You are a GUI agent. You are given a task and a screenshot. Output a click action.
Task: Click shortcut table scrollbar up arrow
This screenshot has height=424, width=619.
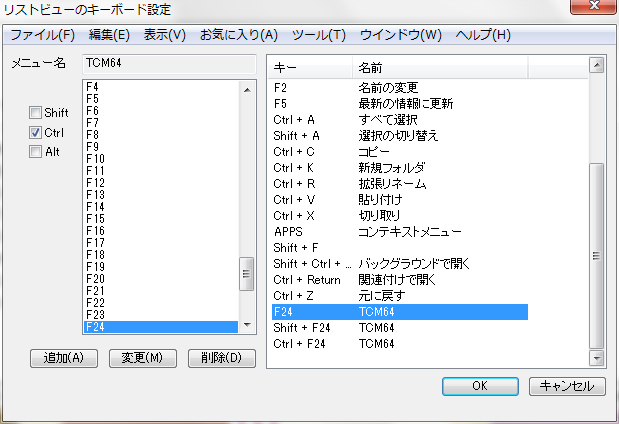(x=596, y=65)
